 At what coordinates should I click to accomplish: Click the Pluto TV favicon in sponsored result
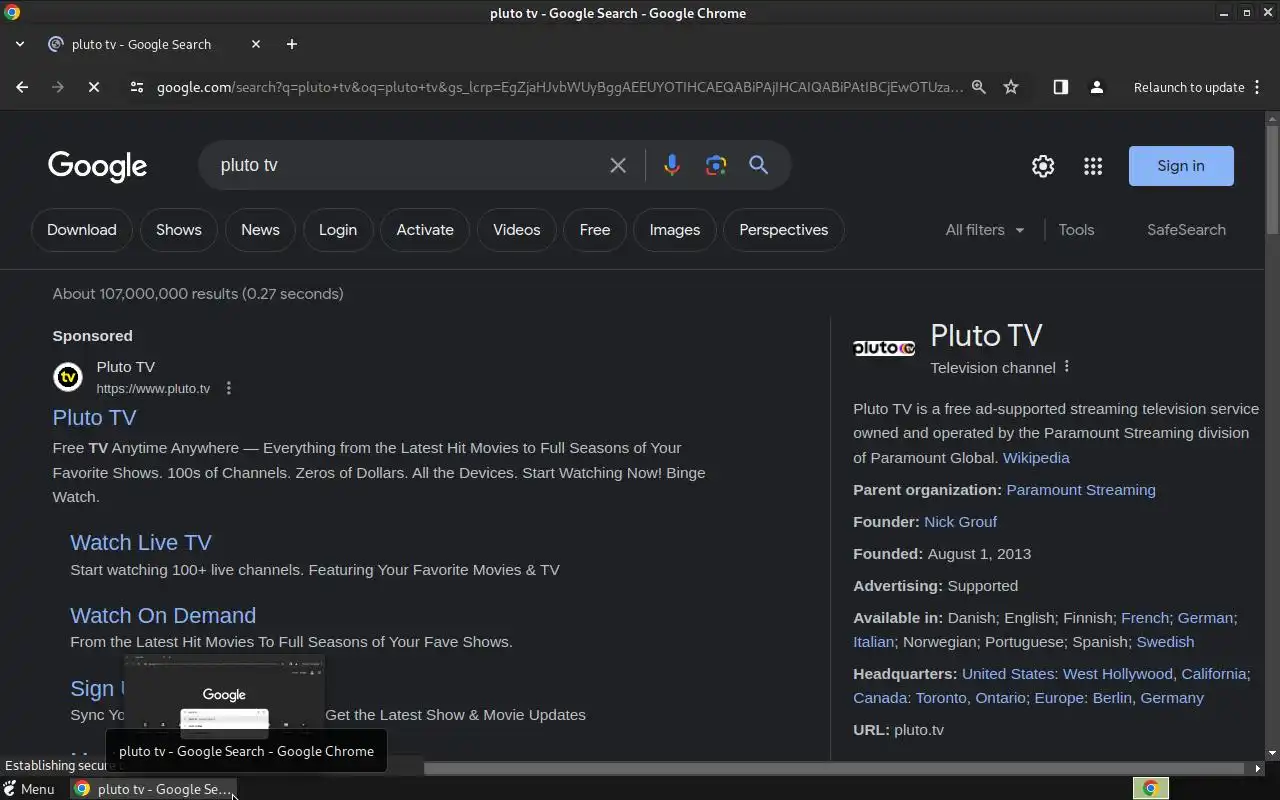click(x=68, y=377)
